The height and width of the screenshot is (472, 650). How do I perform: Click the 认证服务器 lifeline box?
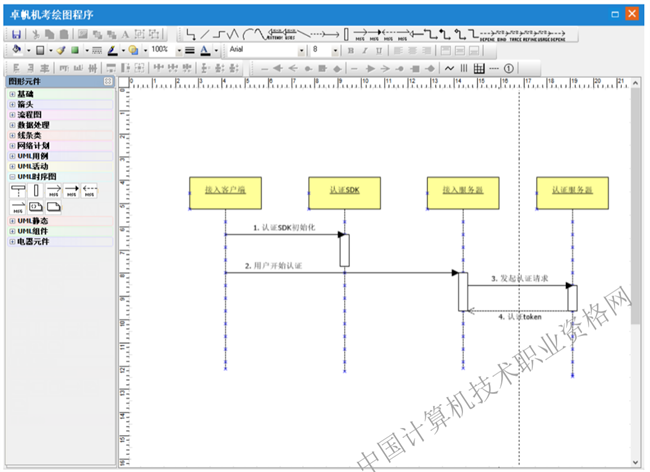[571, 192]
